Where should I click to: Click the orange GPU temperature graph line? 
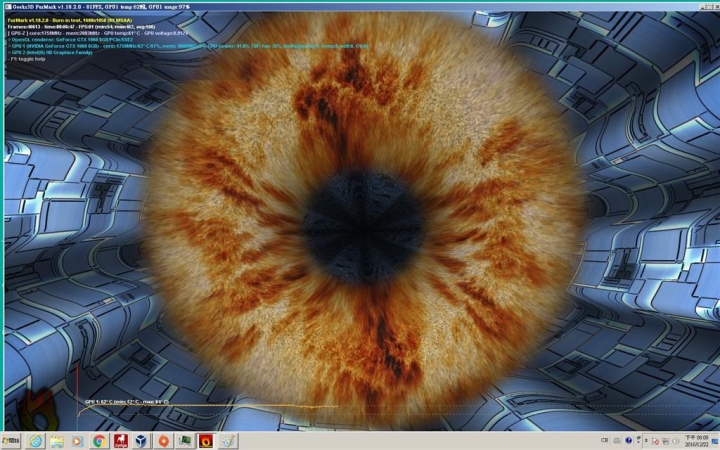coord(207,406)
